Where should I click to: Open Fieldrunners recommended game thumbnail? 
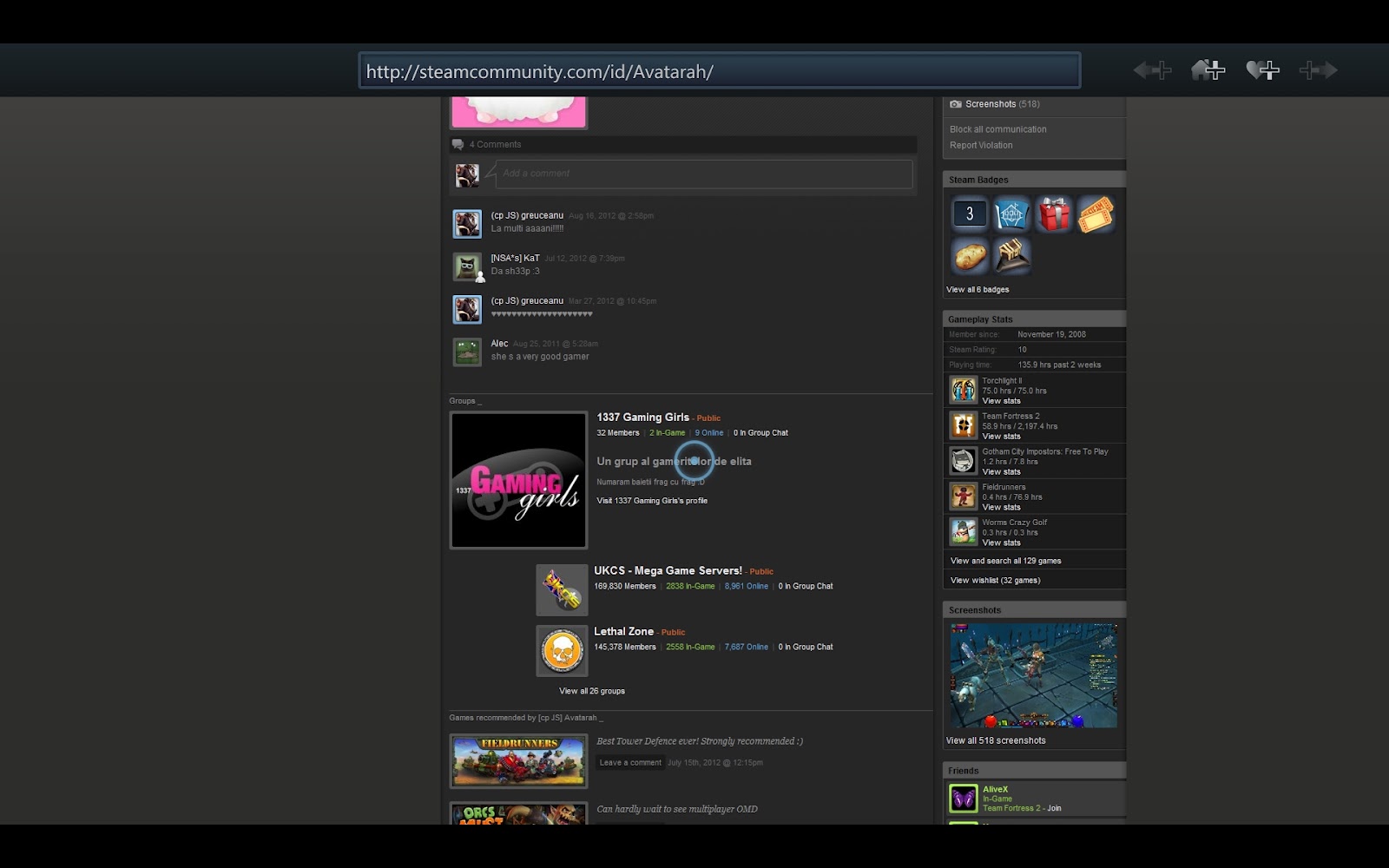[518, 761]
